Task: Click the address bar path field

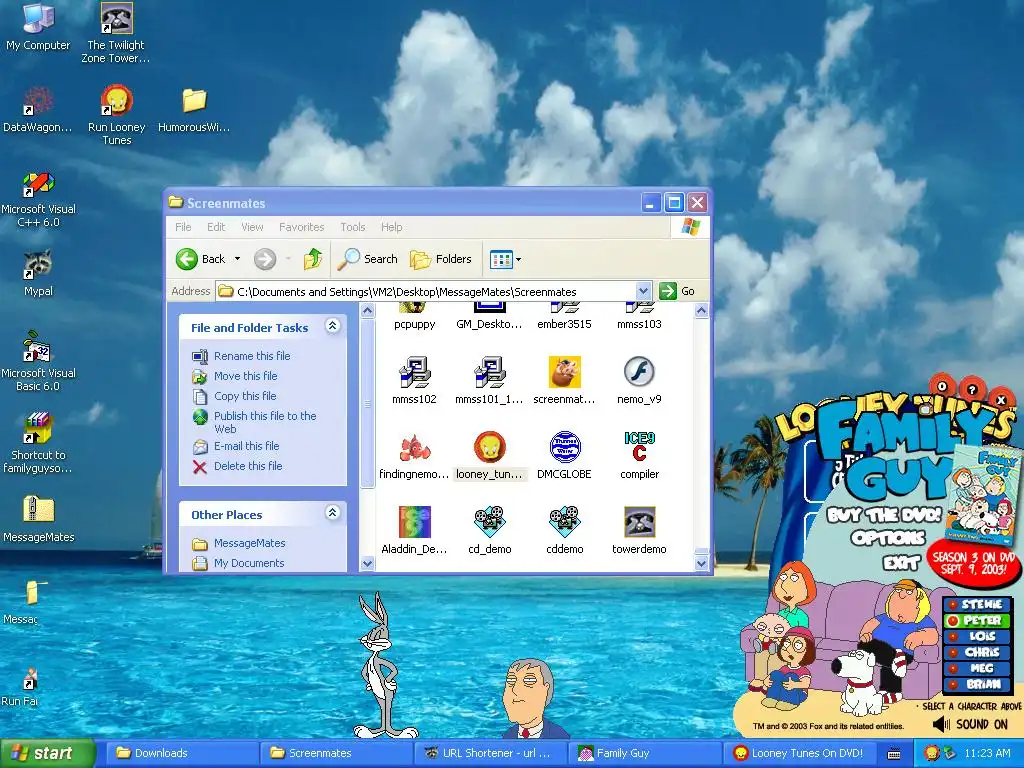Action: [426, 291]
